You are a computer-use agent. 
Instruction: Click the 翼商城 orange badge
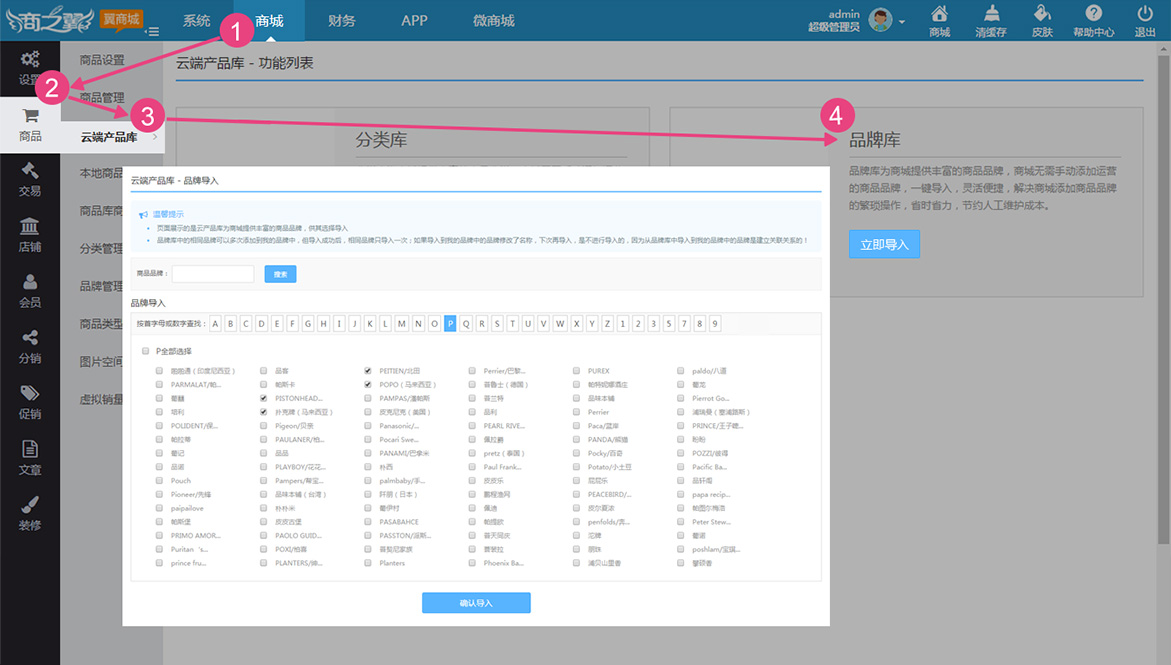pyautogui.click(x=121, y=19)
